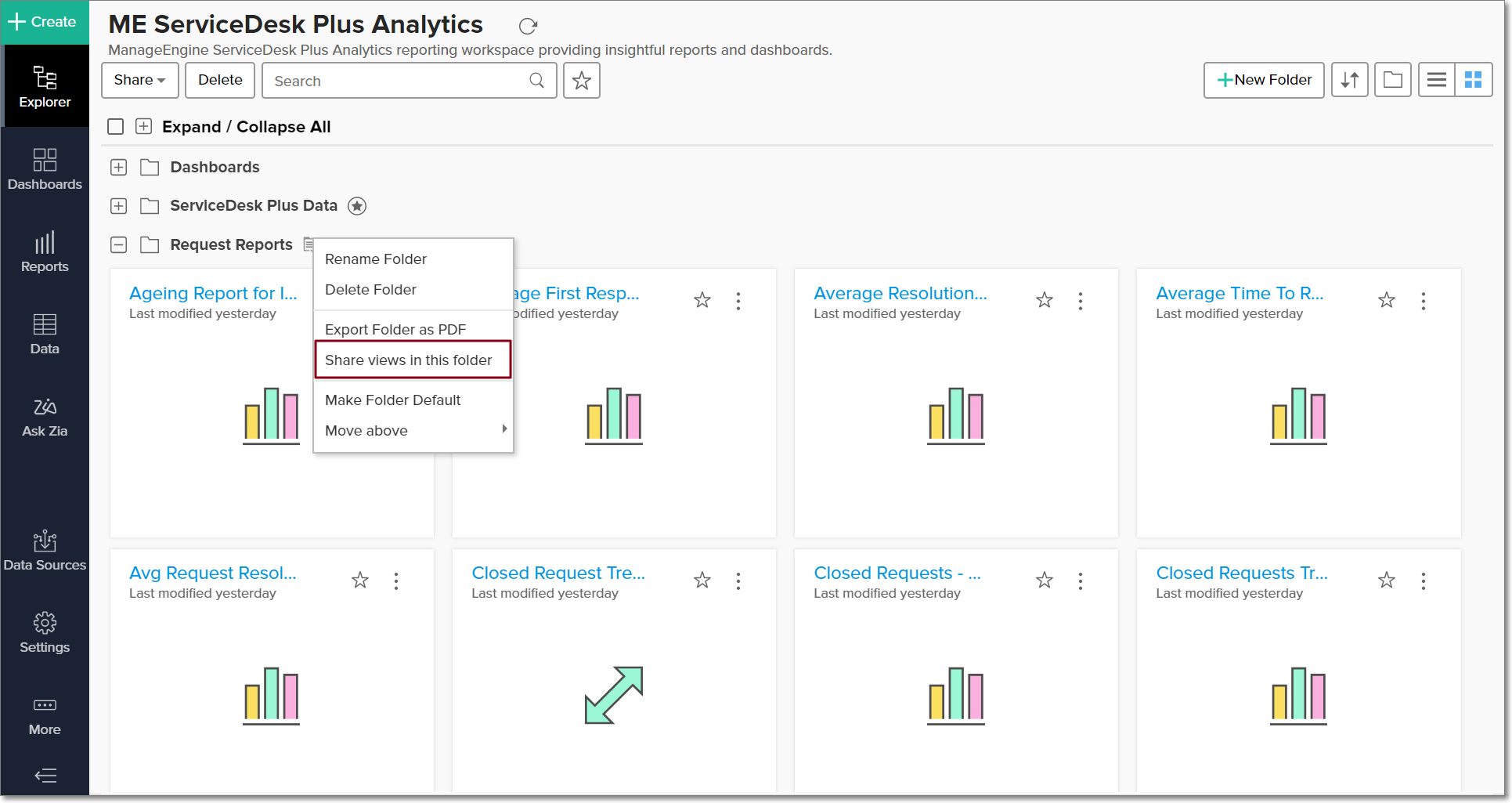Click the refresh icon next to workspace title
Image resolution: width=1512 pixels, height=803 pixels.
(528, 26)
